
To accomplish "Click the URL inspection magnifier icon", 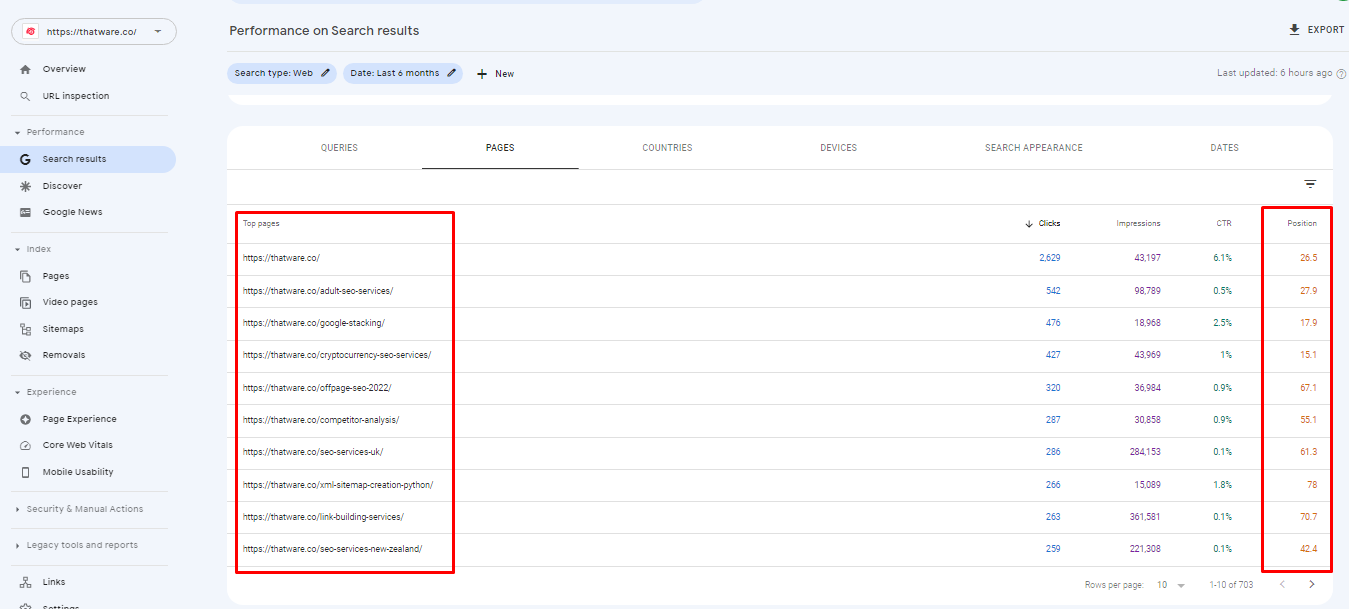I will click(x=25, y=96).
